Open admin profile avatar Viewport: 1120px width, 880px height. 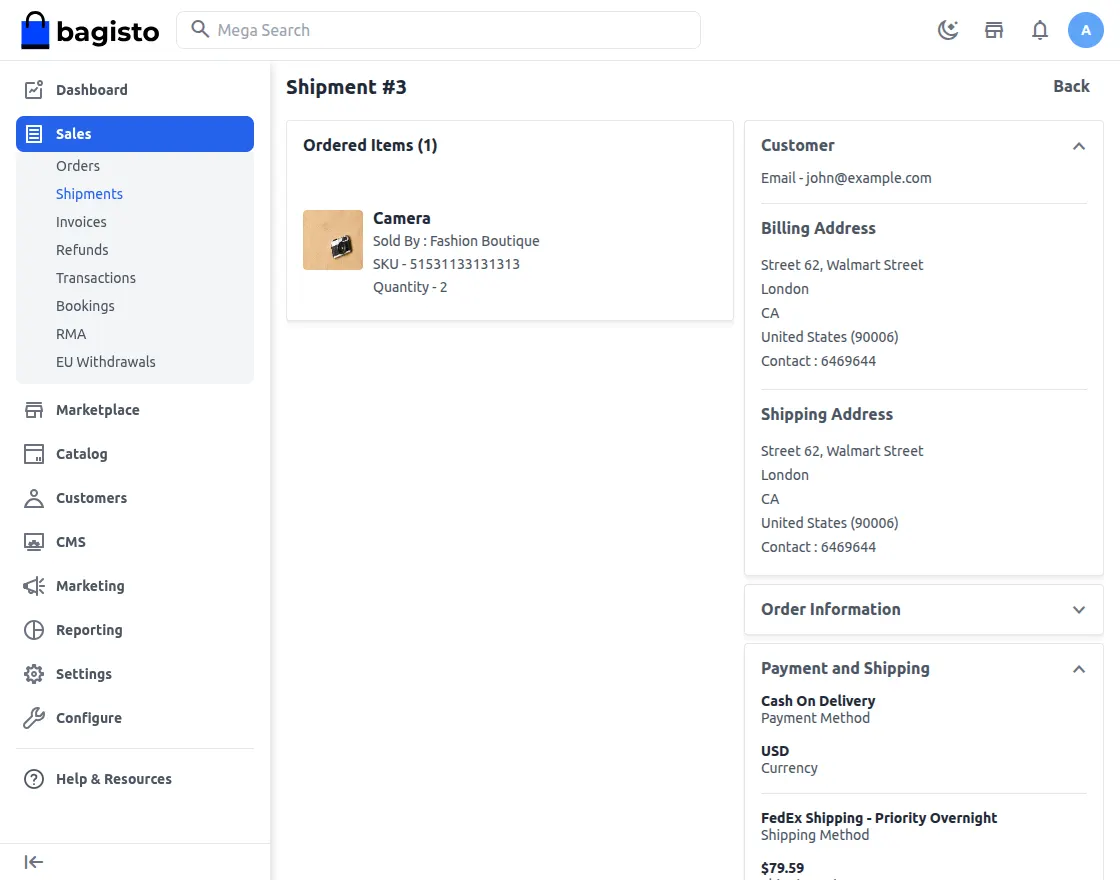coord(1086,30)
